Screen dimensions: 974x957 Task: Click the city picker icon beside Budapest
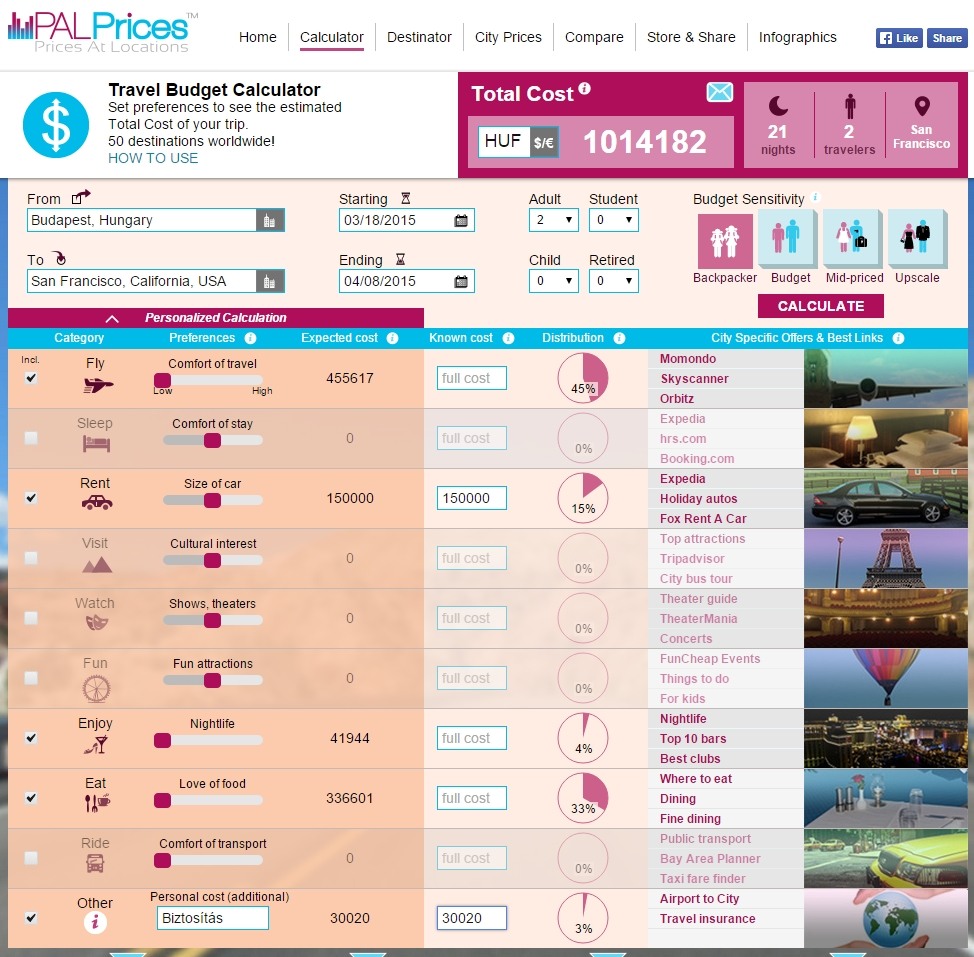point(270,221)
